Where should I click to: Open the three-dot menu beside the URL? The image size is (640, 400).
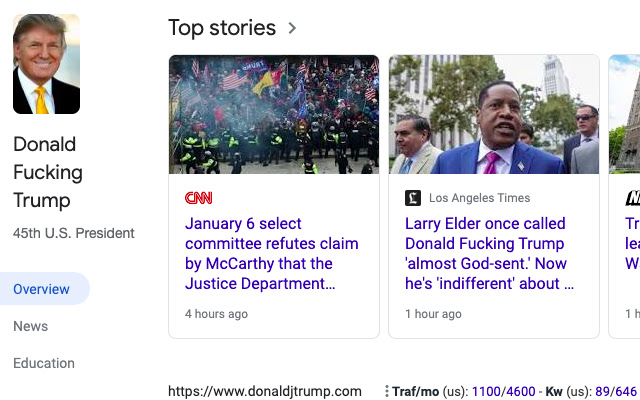click(387, 391)
